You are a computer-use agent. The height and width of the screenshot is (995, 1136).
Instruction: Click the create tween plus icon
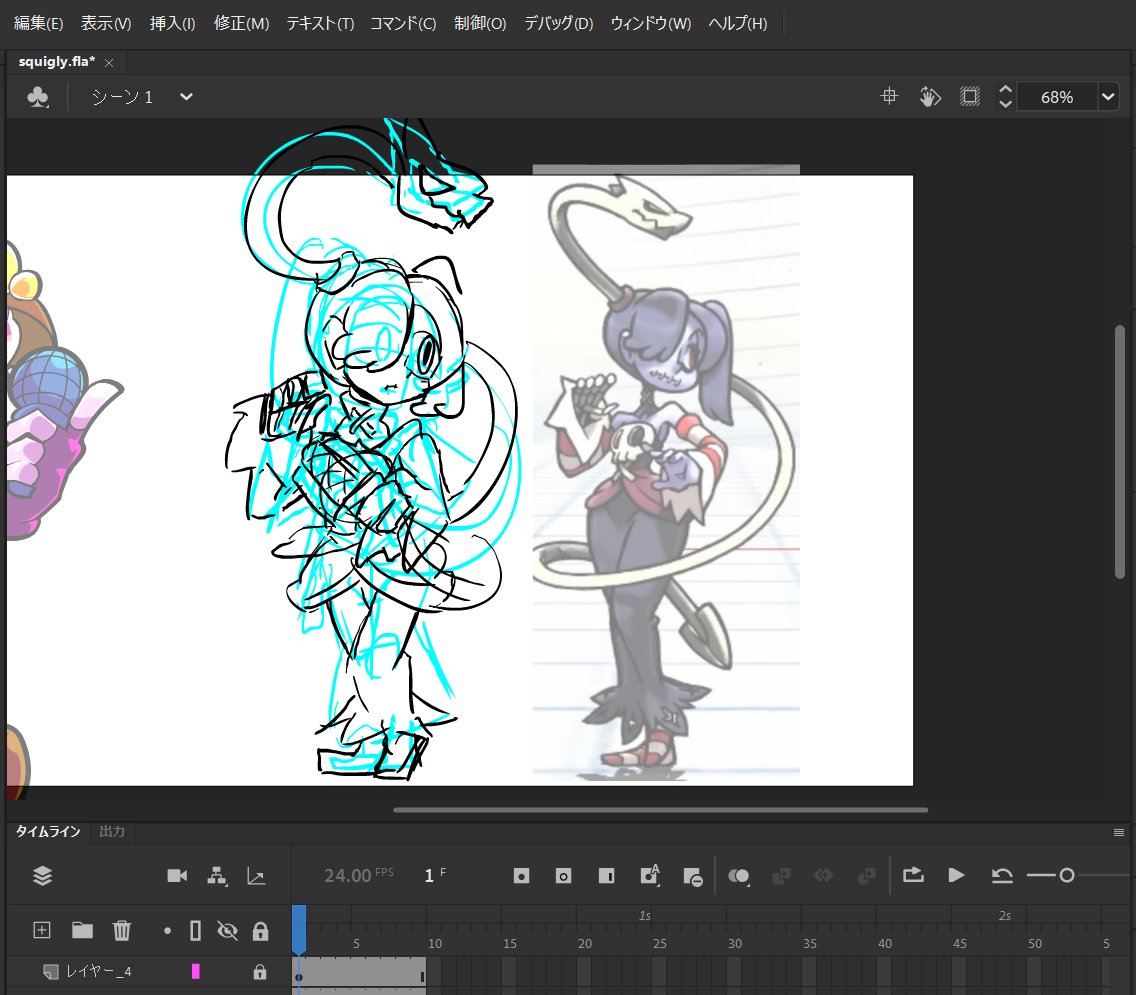pyautogui.click(x=780, y=876)
